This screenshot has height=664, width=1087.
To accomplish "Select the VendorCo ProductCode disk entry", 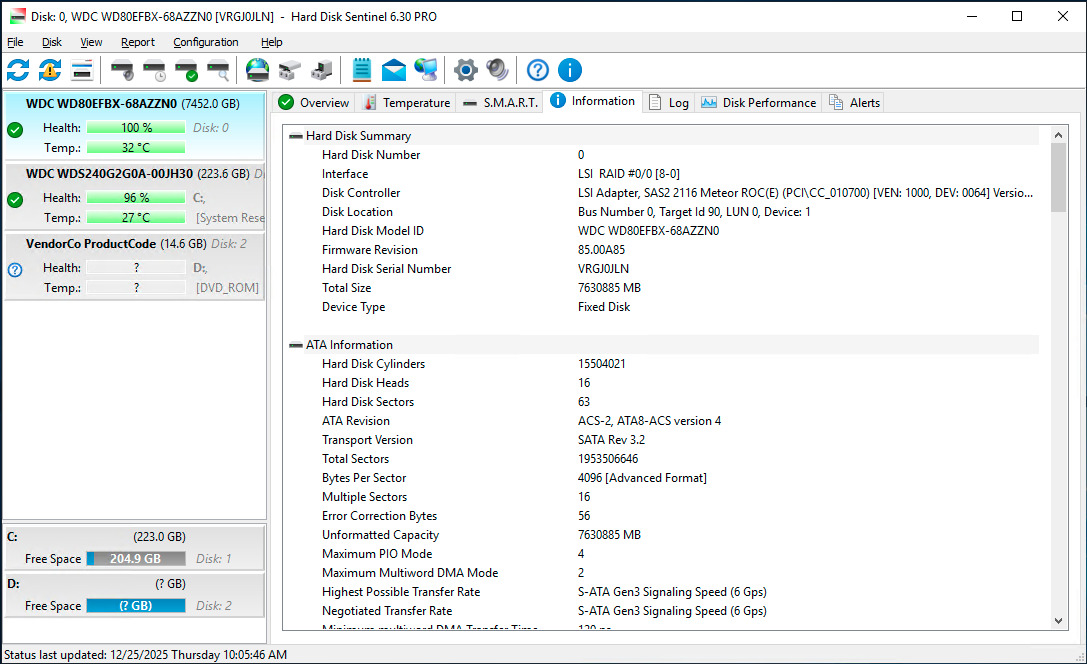I will [x=134, y=266].
